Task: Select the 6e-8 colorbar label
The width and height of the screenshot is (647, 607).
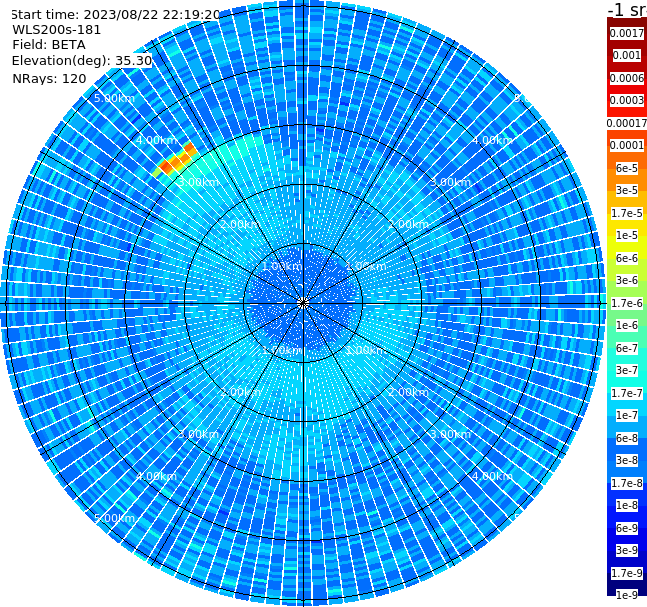Action: click(x=627, y=438)
